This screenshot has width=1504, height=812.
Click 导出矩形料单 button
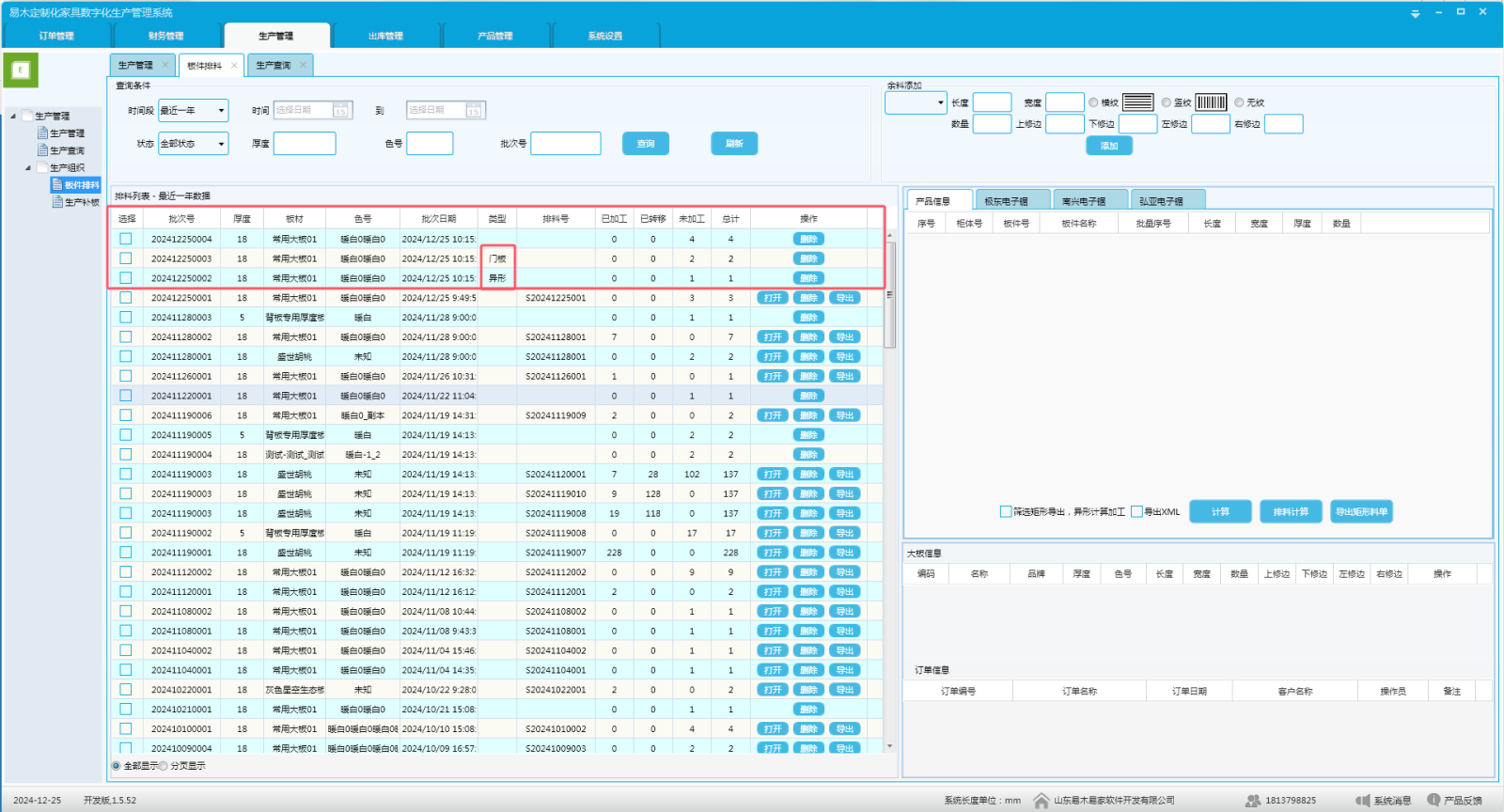1362,511
